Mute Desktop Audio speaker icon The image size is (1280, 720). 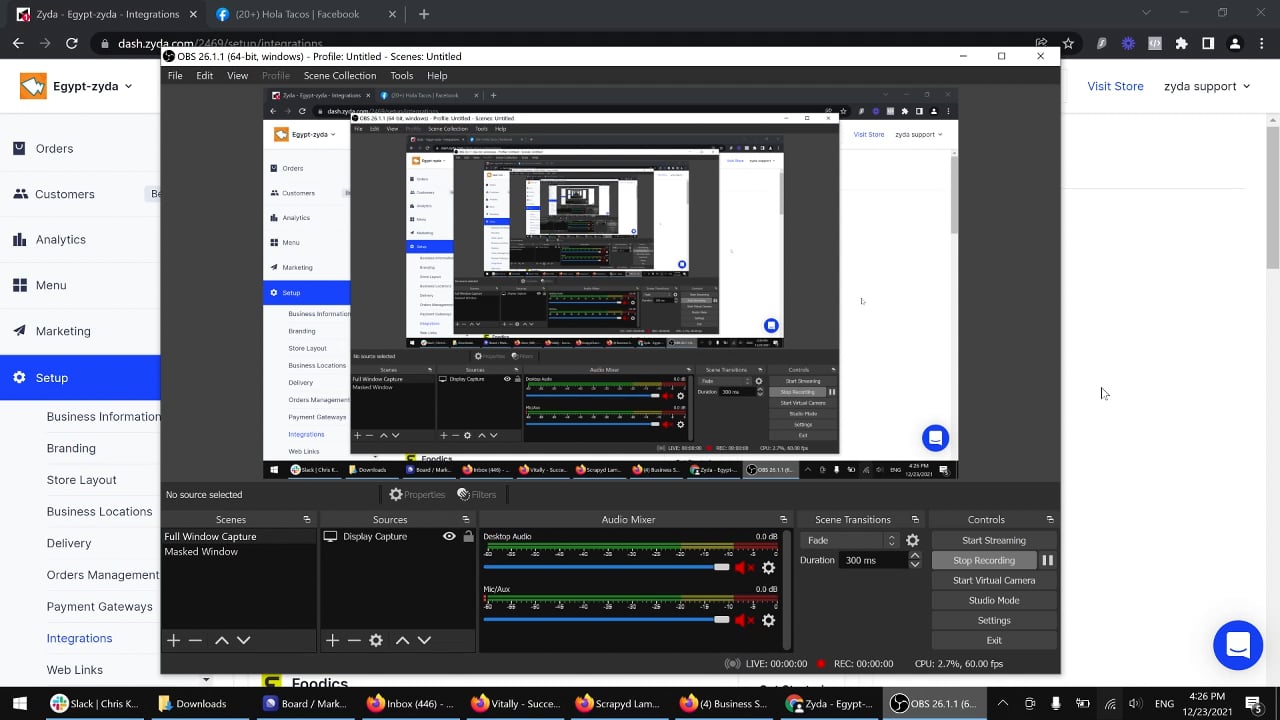point(744,568)
